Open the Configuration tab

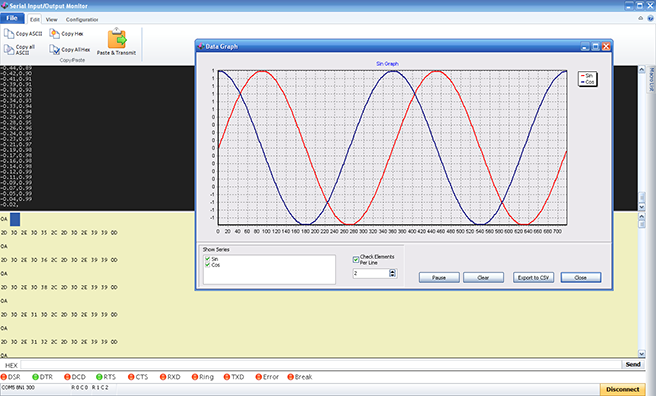pyautogui.click(x=82, y=20)
